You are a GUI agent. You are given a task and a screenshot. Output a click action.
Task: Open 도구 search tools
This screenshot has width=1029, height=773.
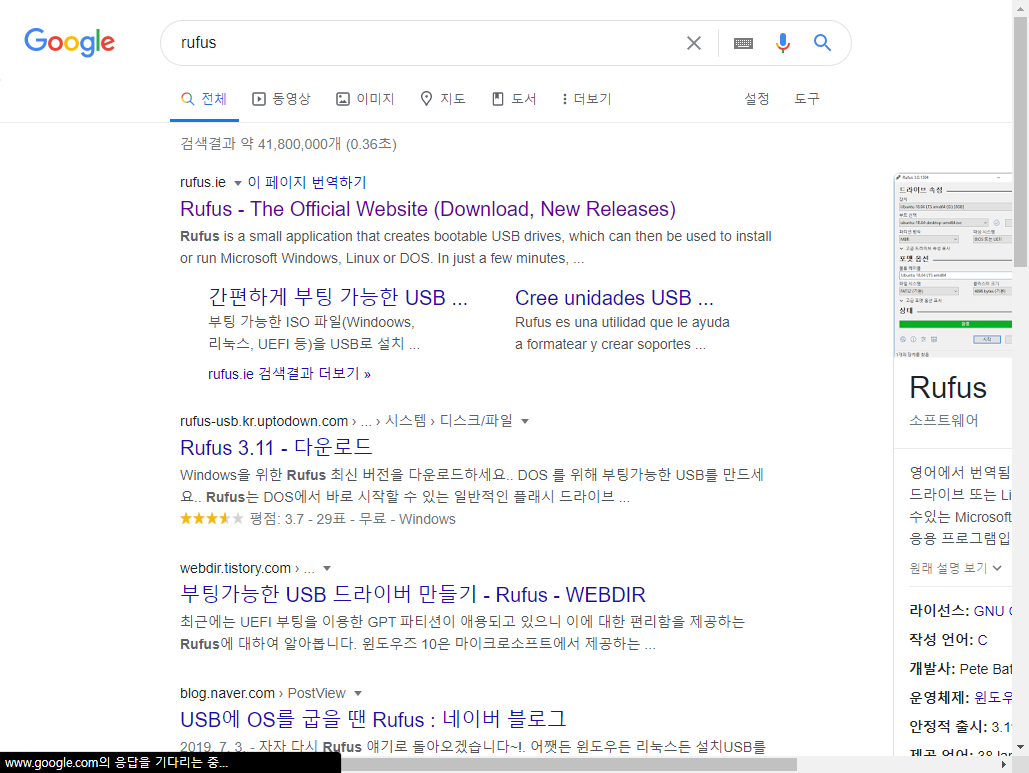[807, 99]
